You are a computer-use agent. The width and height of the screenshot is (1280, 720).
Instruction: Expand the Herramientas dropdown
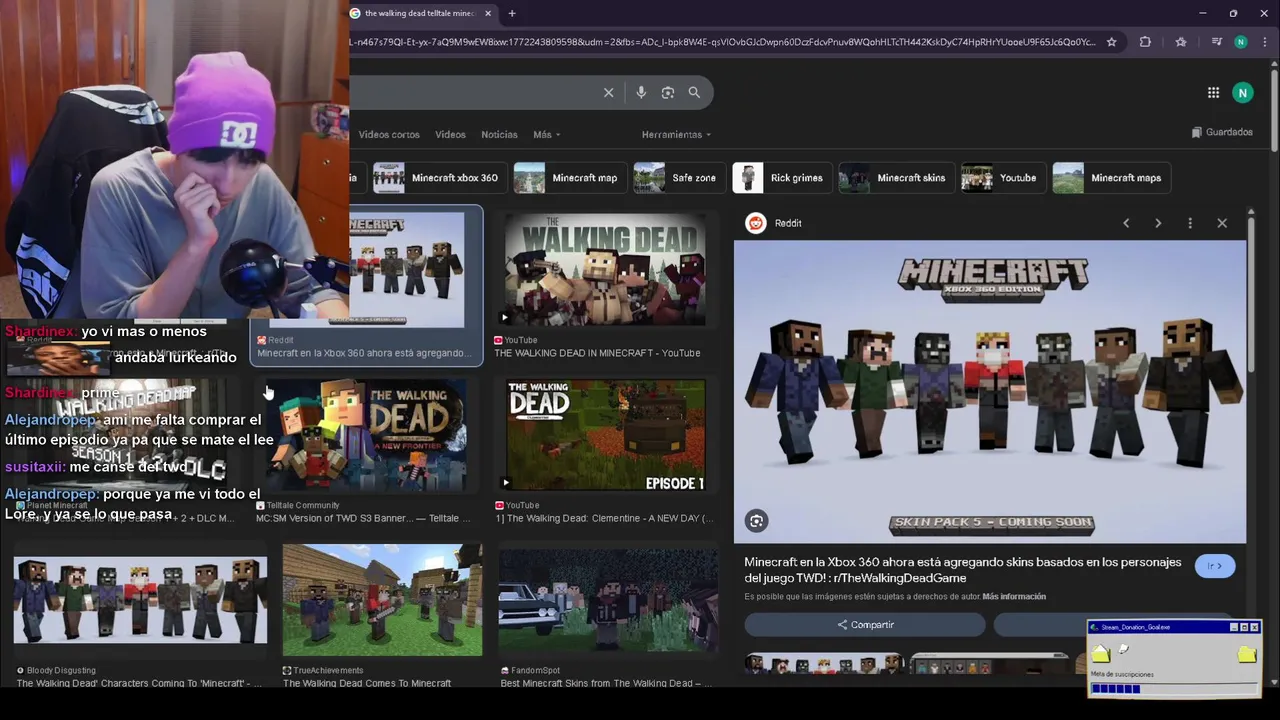(676, 134)
